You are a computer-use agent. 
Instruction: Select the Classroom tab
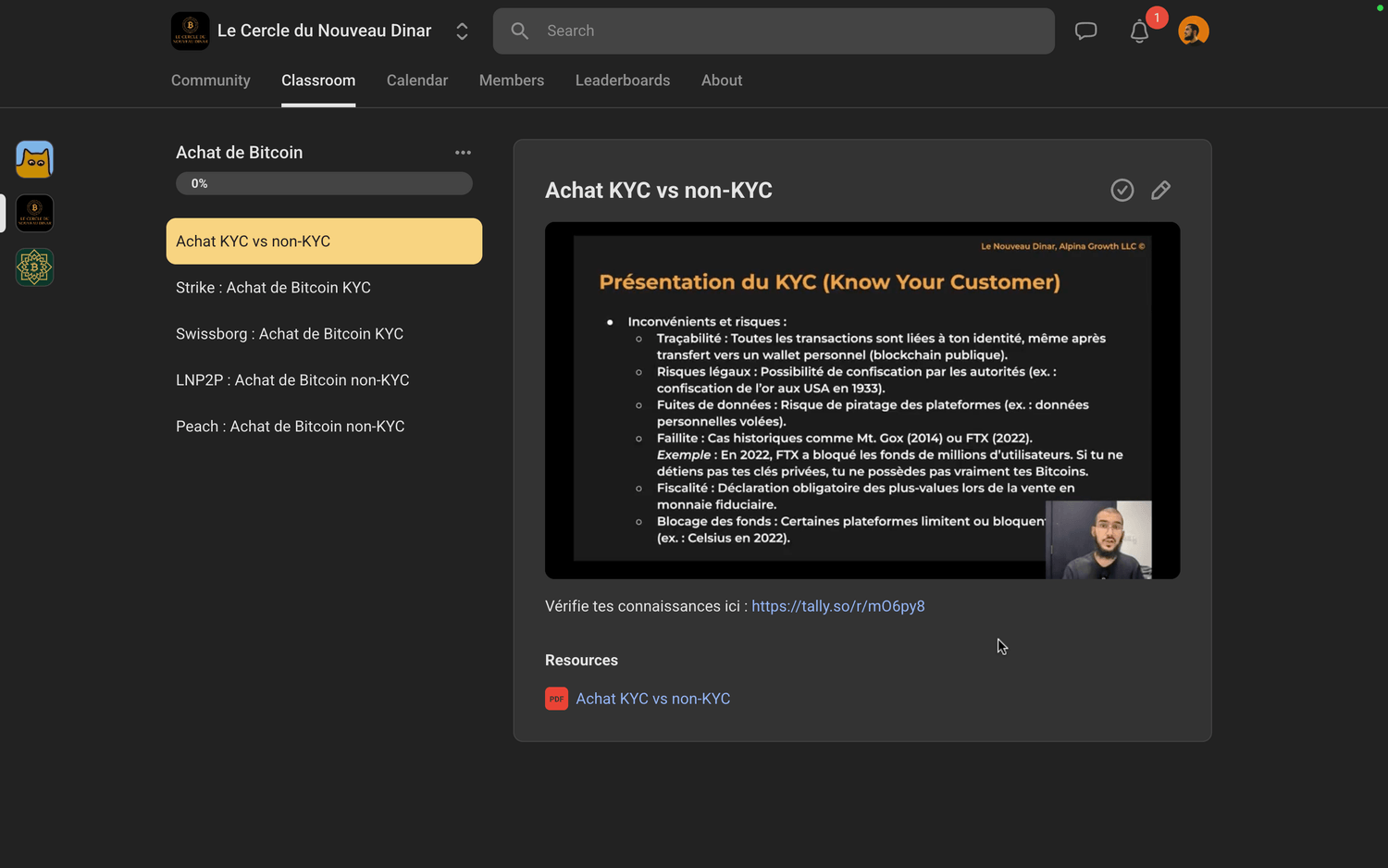318,81
